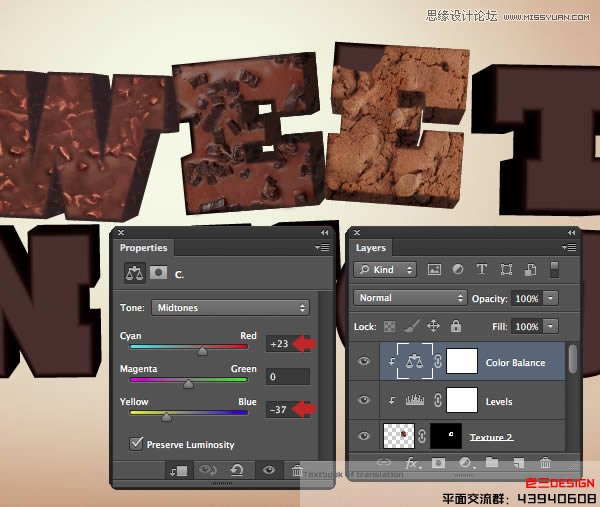Image resolution: width=600 pixels, height=507 pixels.
Task: Switch to the Properties tab
Action: point(143,248)
